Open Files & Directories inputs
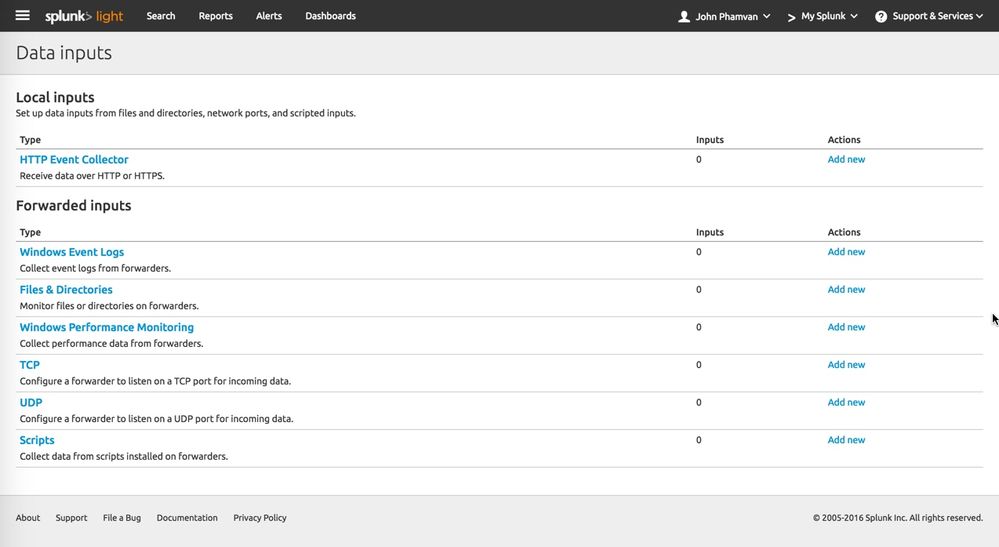Screen dimensions: 999x547 click(x=66, y=290)
